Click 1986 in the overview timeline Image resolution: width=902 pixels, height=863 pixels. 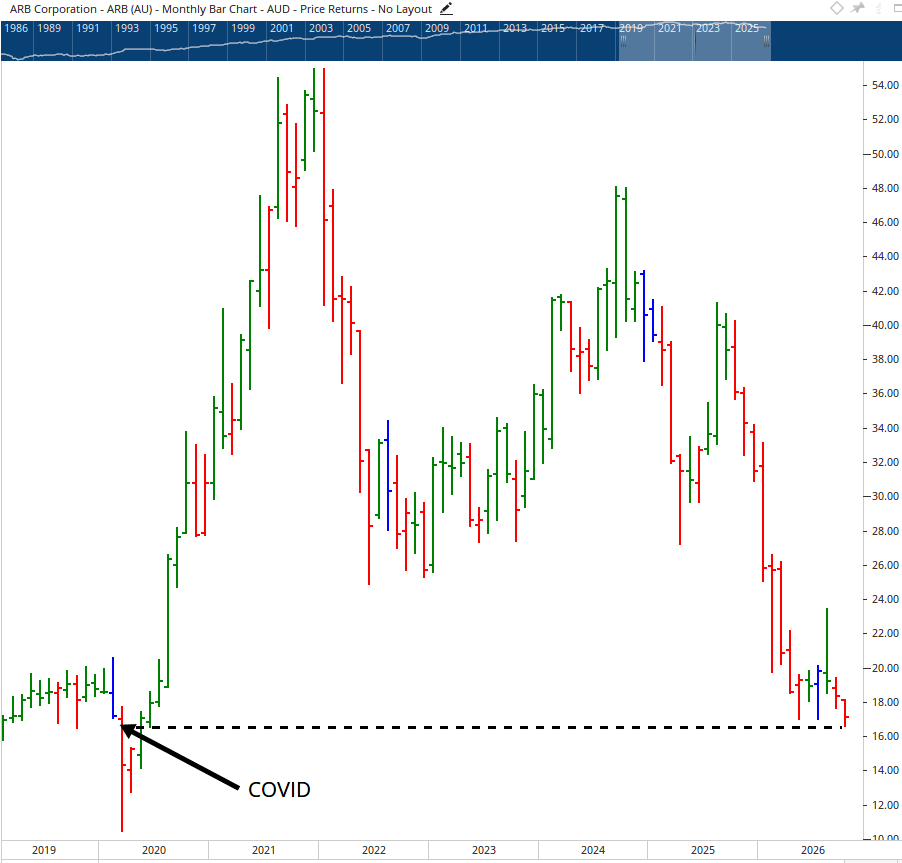pyautogui.click(x=16, y=28)
